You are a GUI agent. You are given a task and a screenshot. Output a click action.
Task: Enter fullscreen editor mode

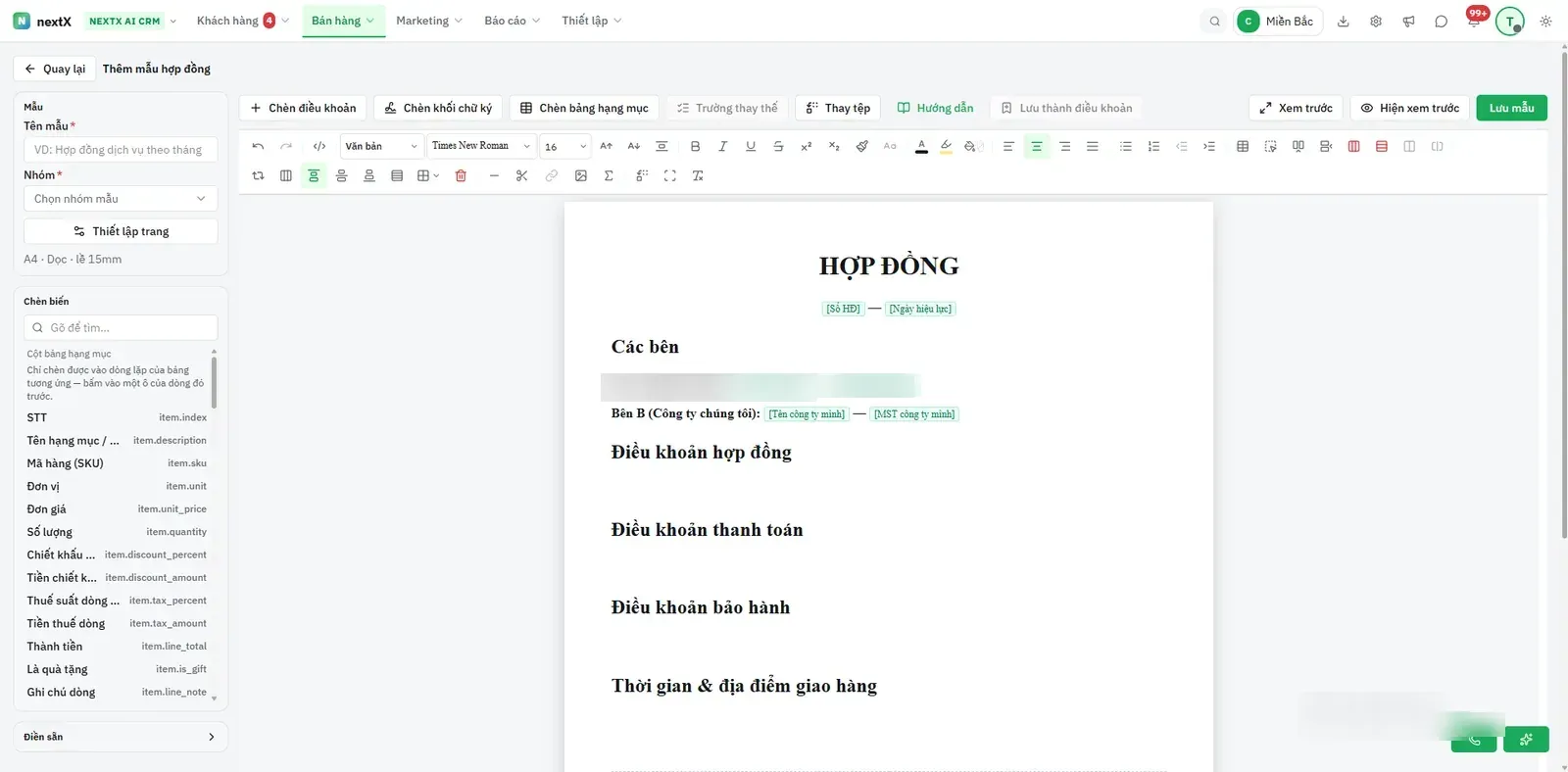[670, 176]
